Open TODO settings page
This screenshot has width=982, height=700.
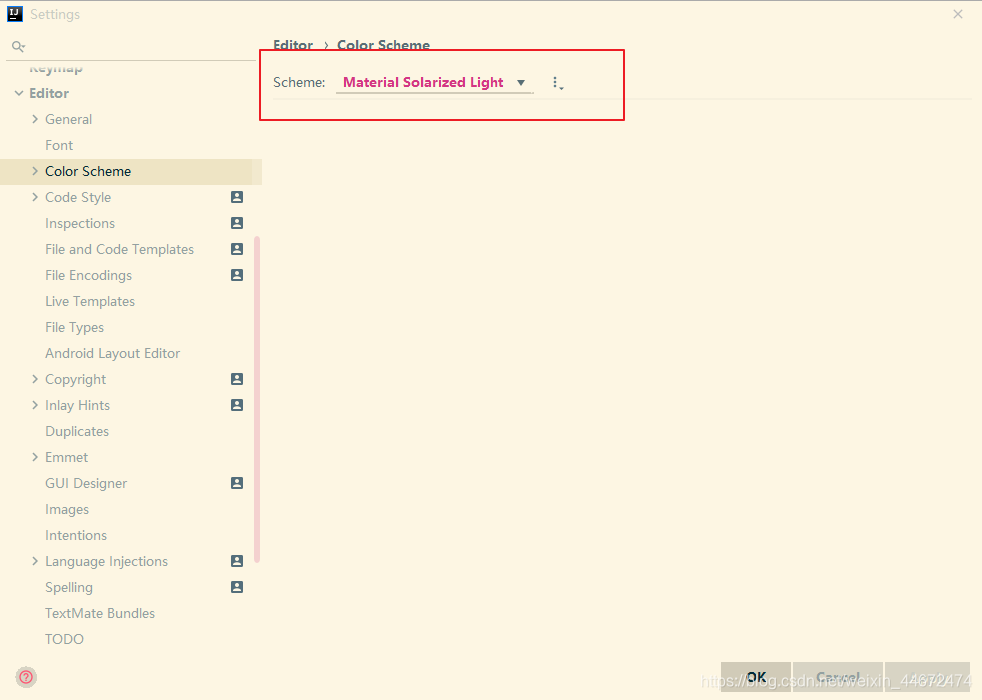tap(64, 639)
